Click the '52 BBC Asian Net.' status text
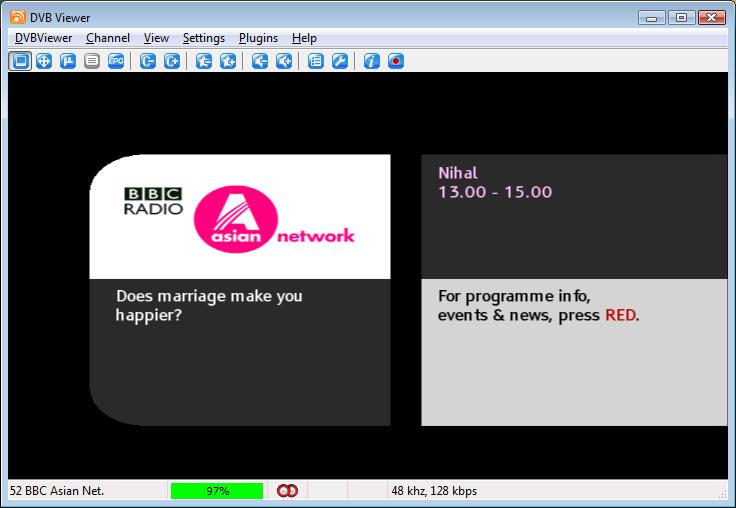The width and height of the screenshot is (736, 508). click(57, 491)
